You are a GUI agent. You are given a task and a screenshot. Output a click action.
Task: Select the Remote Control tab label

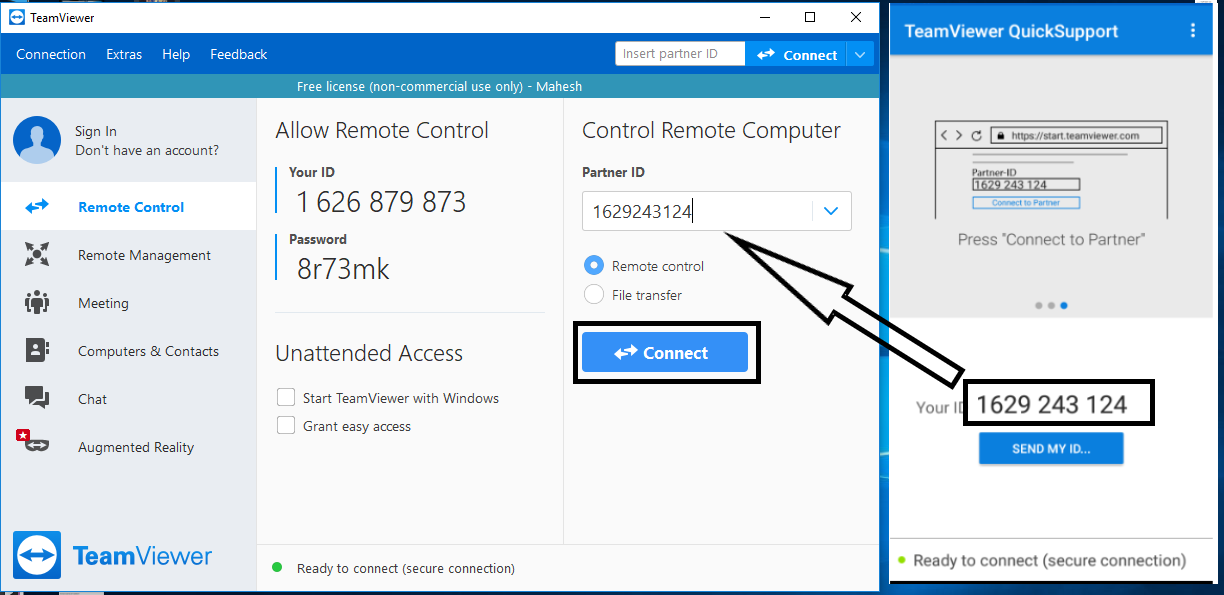(131, 207)
